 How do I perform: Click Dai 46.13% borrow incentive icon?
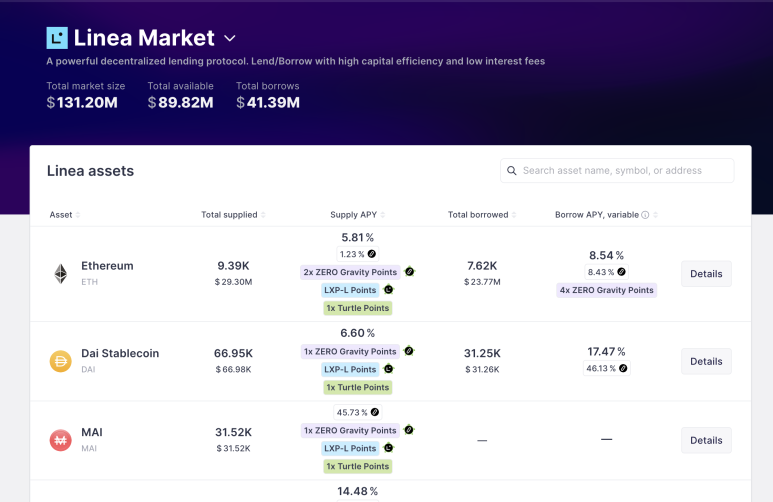[x=623, y=368]
